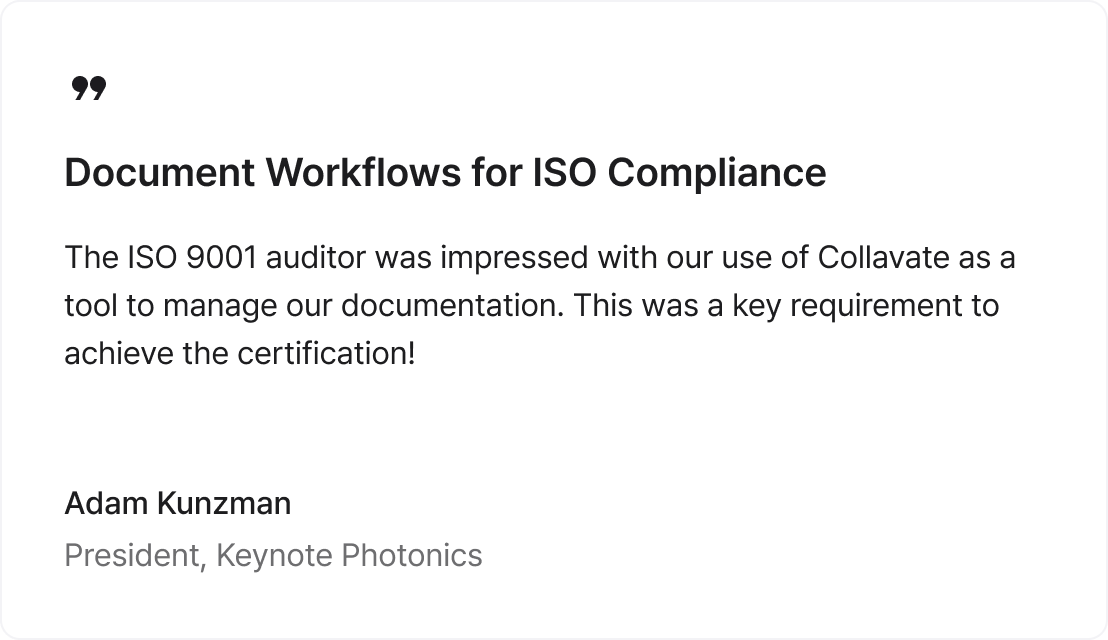Click the surname 'Kunzman'
The image size is (1108, 640).
pos(223,504)
